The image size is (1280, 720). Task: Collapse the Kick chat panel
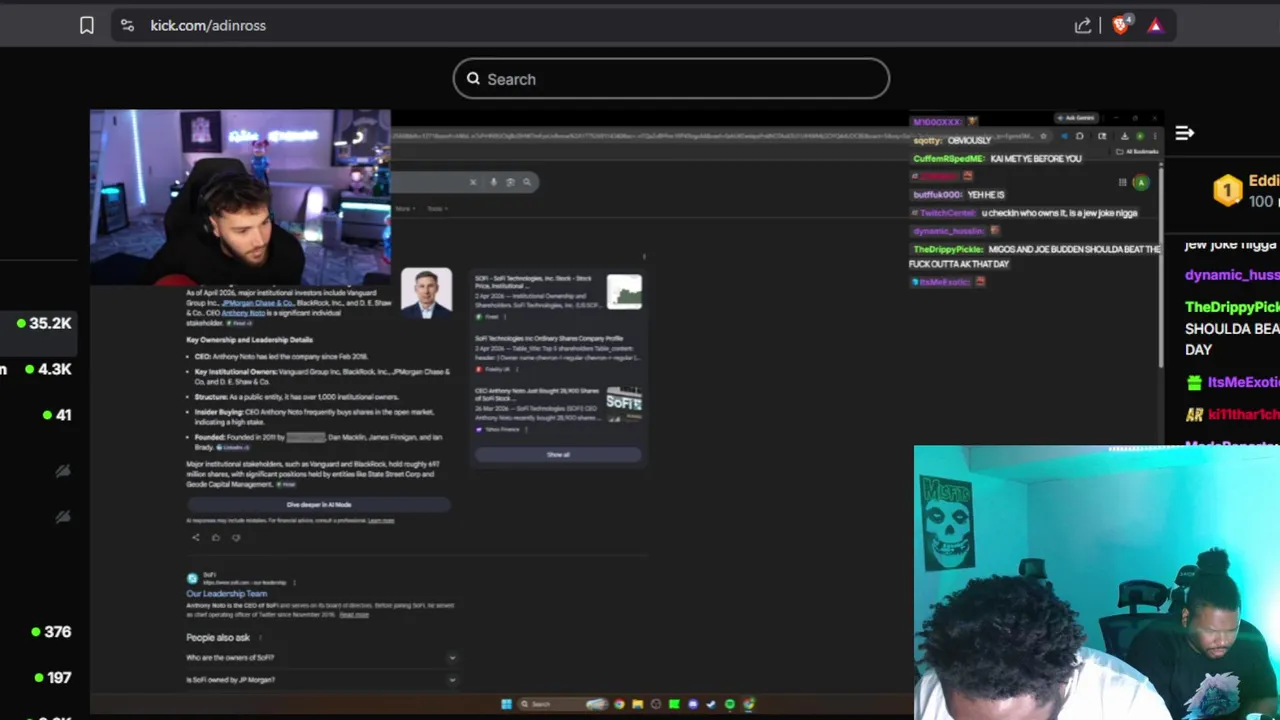[x=1185, y=133]
